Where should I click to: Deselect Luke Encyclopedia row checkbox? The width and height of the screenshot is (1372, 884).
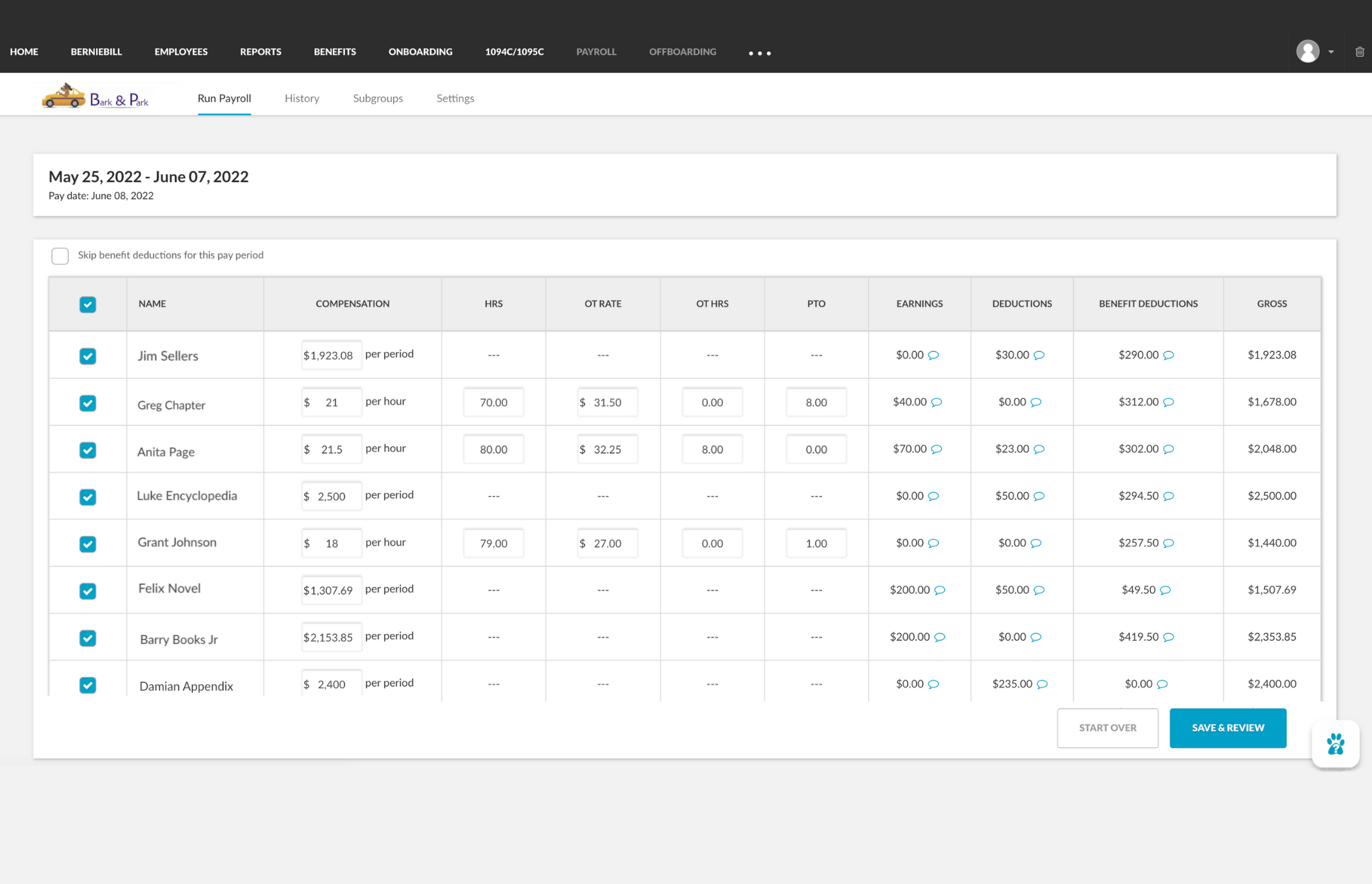point(88,497)
